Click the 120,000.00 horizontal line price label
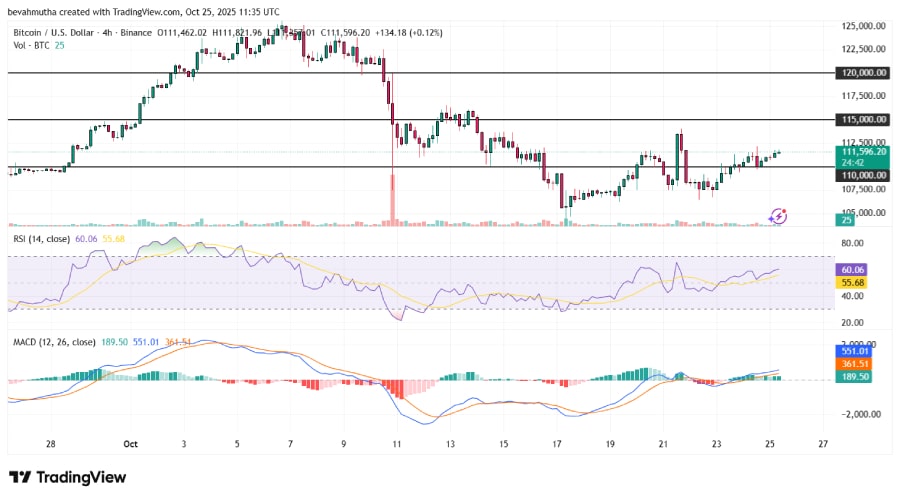 pyautogui.click(x=862, y=73)
